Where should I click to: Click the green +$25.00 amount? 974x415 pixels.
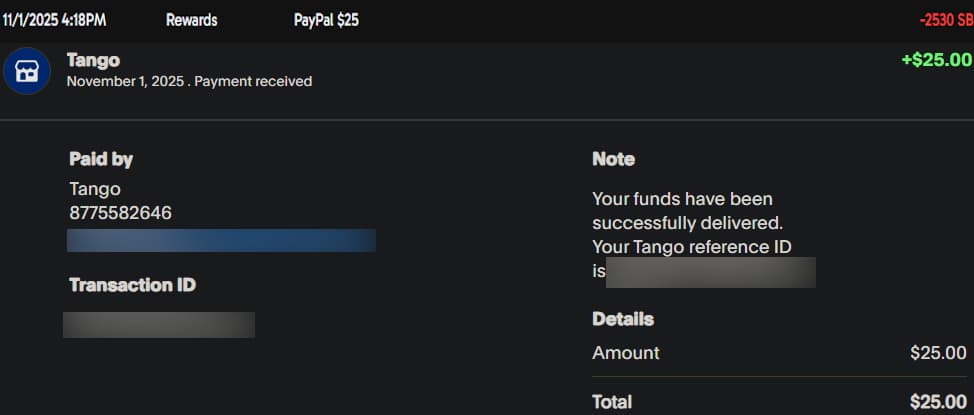(x=936, y=60)
